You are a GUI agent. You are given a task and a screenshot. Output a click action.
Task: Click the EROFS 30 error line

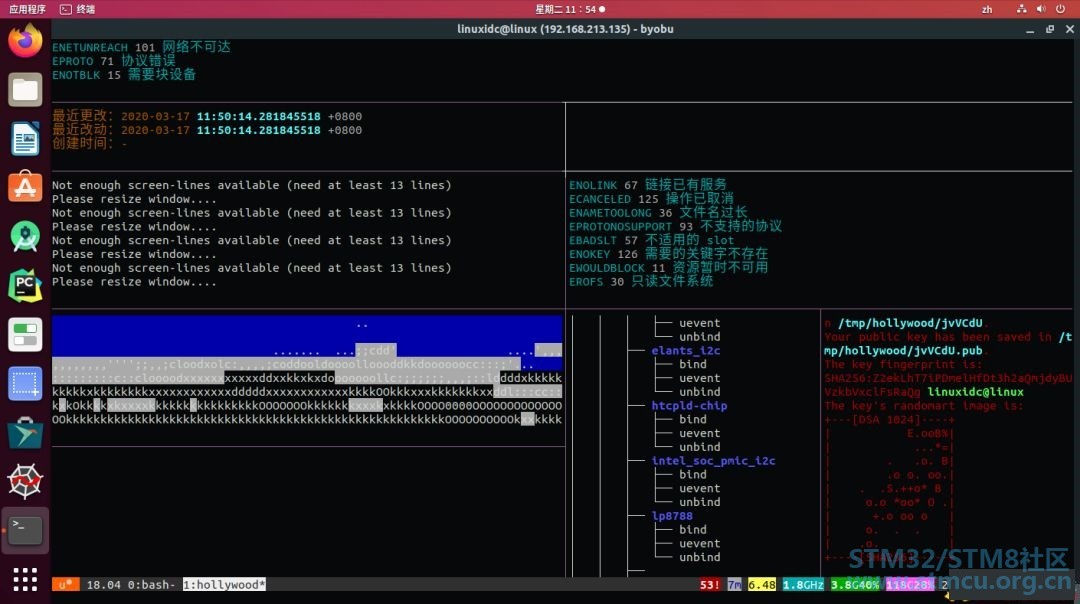(x=641, y=281)
